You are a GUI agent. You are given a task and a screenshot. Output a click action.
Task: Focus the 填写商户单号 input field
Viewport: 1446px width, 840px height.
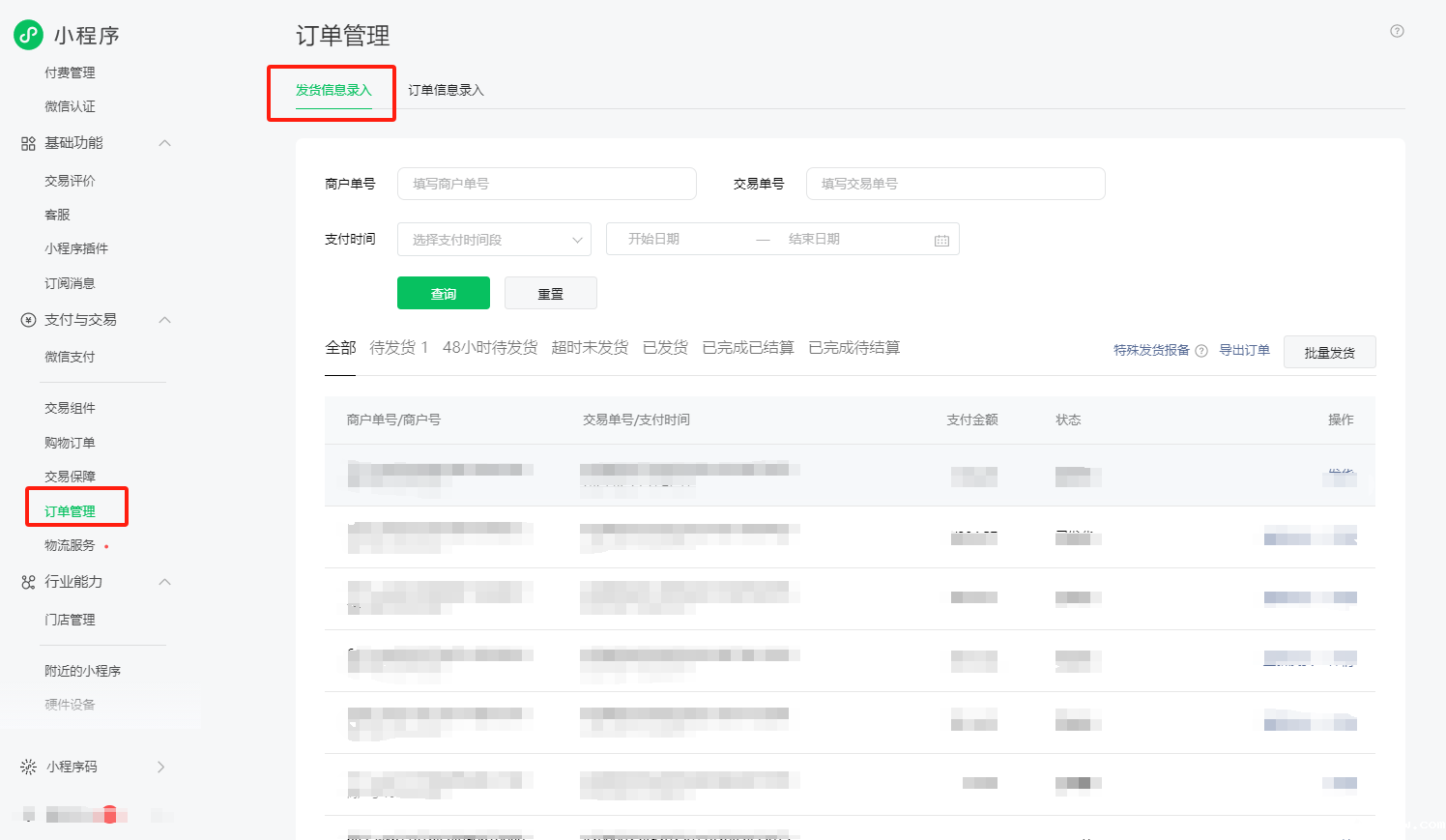pyautogui.click(x=546, y=184)
